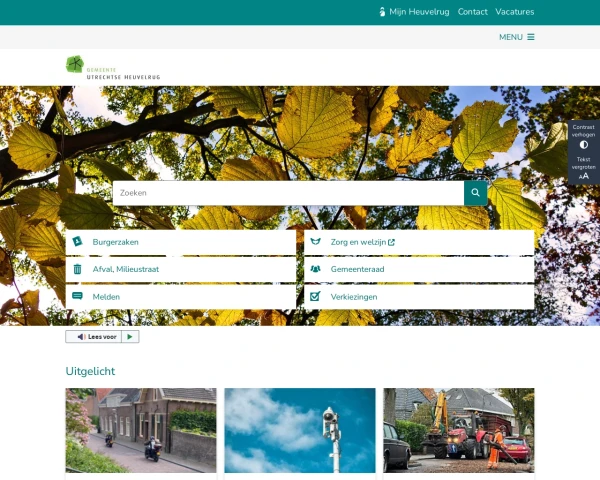600x480 pixels.
Task: Click the Lees voor play arrow
Action: (130, 337)
